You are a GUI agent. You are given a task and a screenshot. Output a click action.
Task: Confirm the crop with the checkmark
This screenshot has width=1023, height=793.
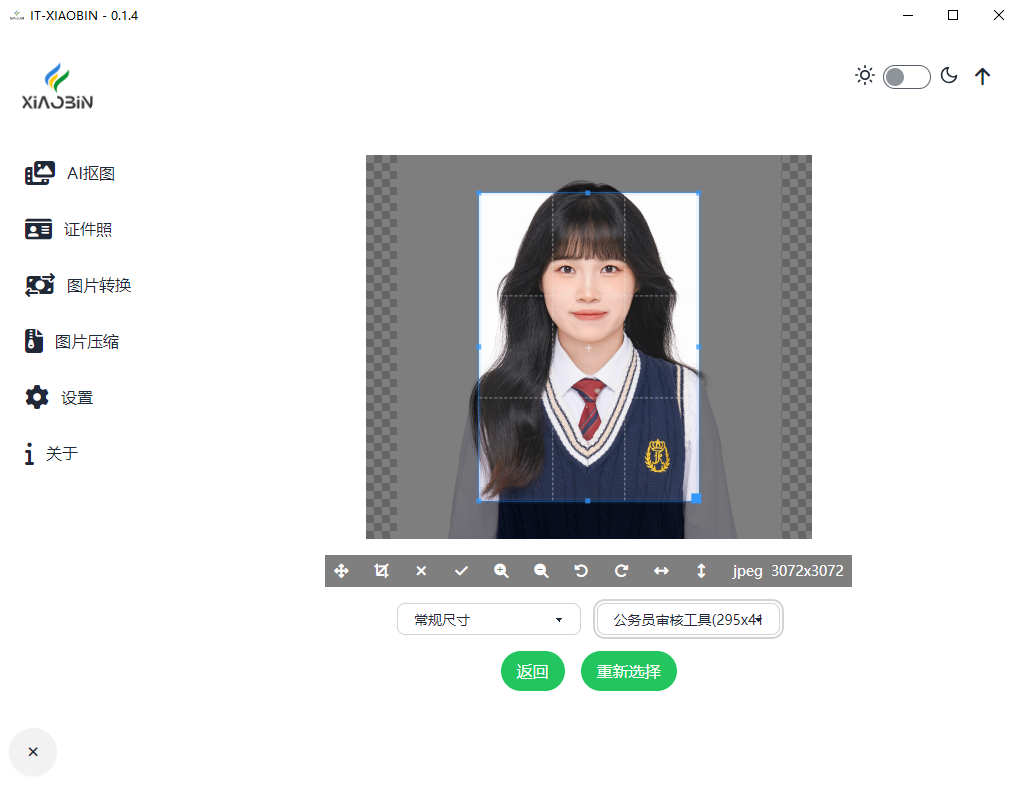click(461, 571)
